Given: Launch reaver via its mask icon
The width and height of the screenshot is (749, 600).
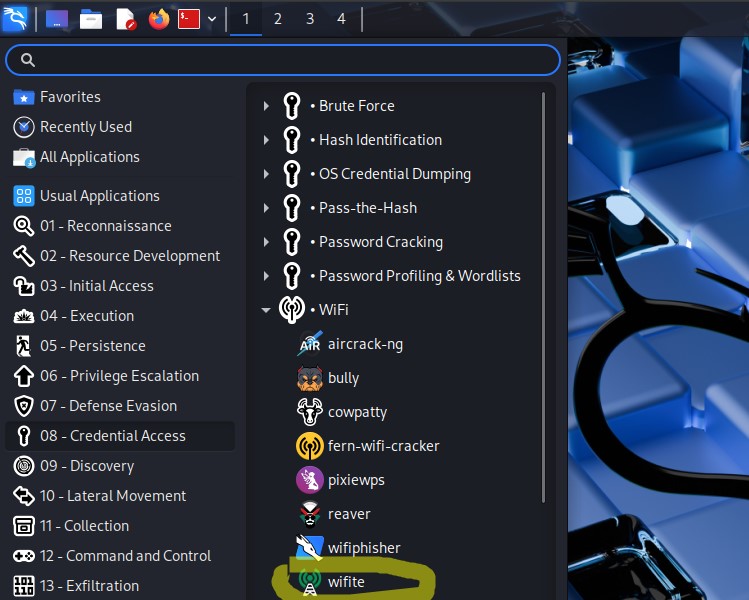Looking at the screenshot, I should coord(310,514).
